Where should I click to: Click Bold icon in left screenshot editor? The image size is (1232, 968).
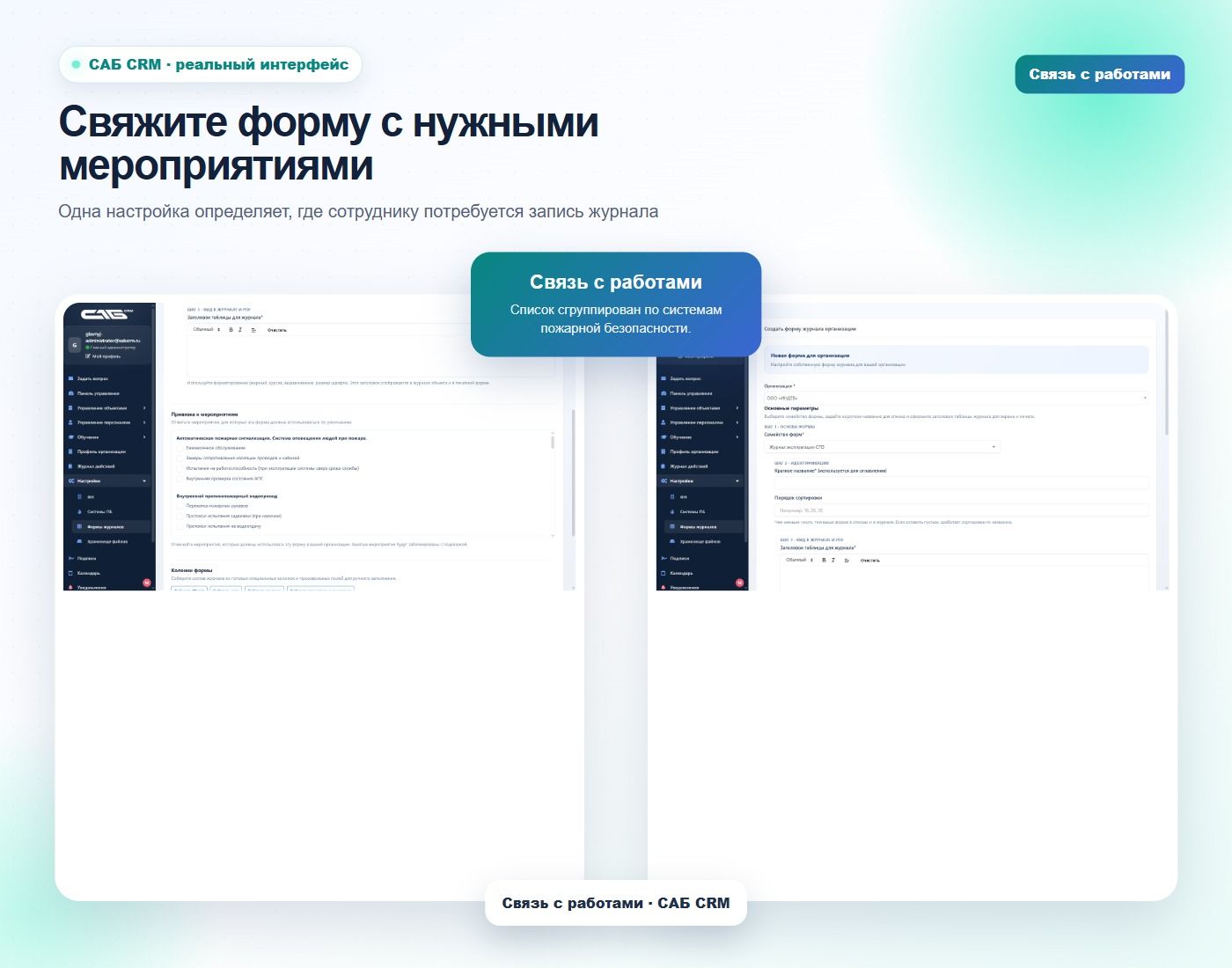pyautogui.click(x=231, y=330)
